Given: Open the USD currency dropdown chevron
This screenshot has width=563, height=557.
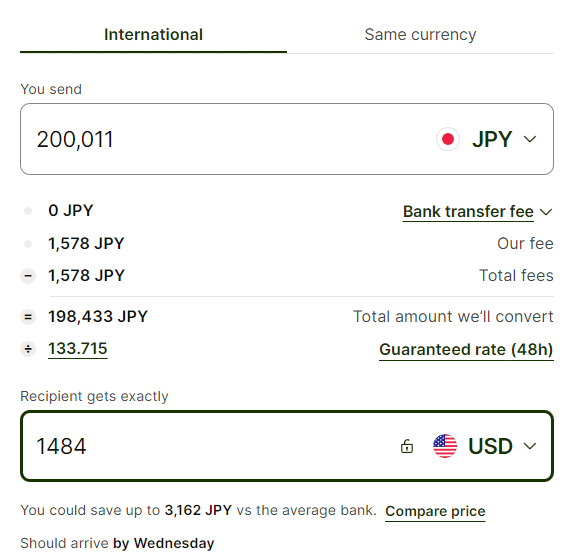Looking at the screenshot, I should pyautogui.click(x=530, y=446).
